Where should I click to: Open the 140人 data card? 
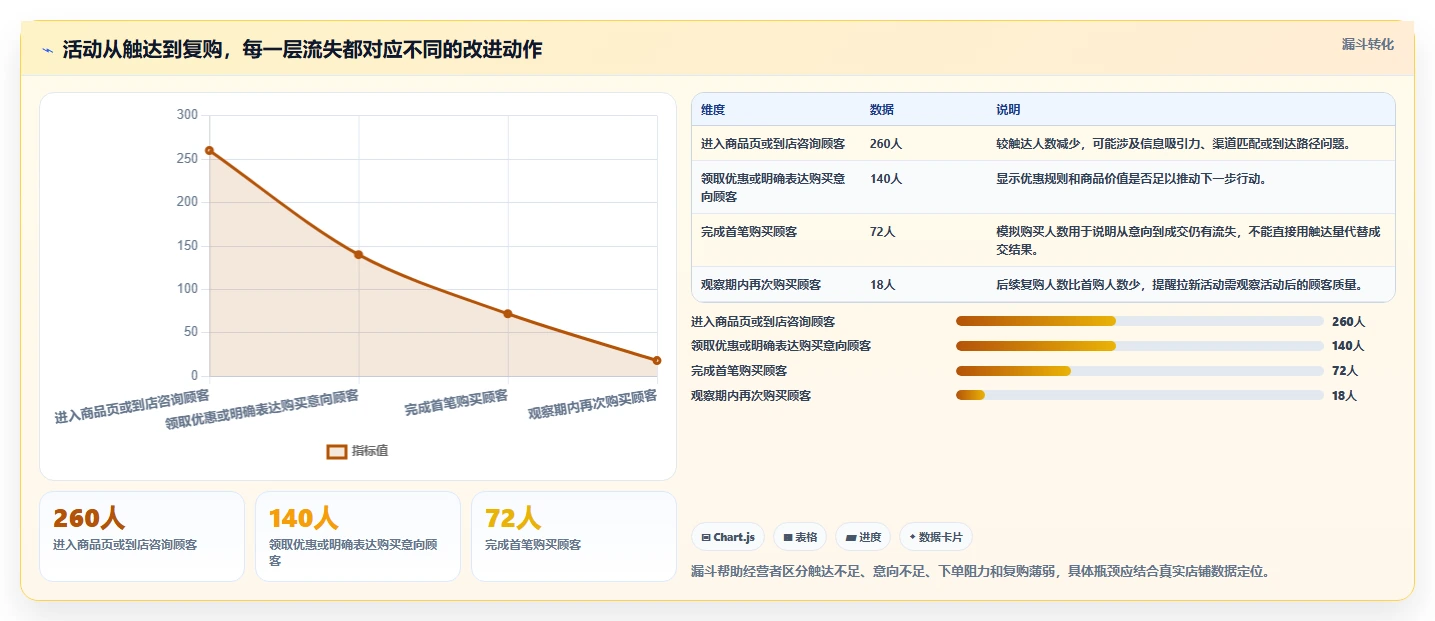(x=358, y=536)
